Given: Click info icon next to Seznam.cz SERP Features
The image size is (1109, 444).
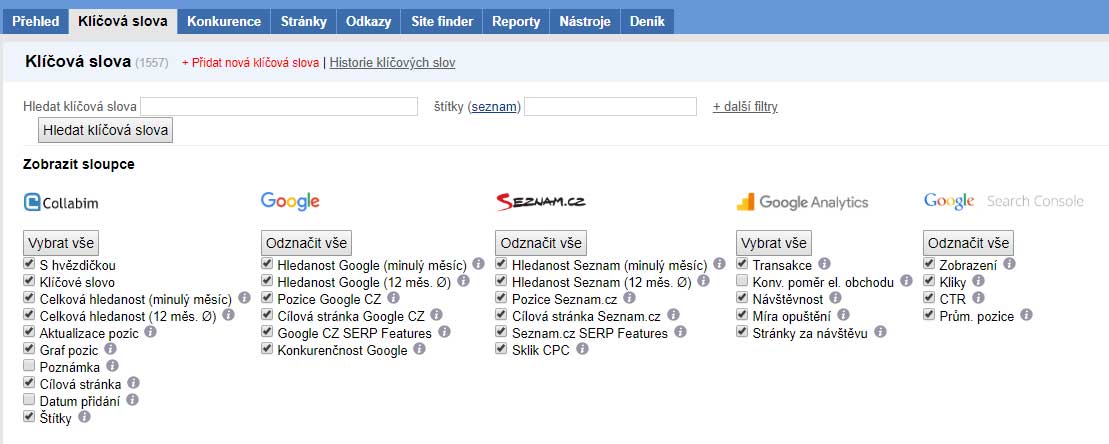Looking at the screenshot, I should (x=680, y=332).
